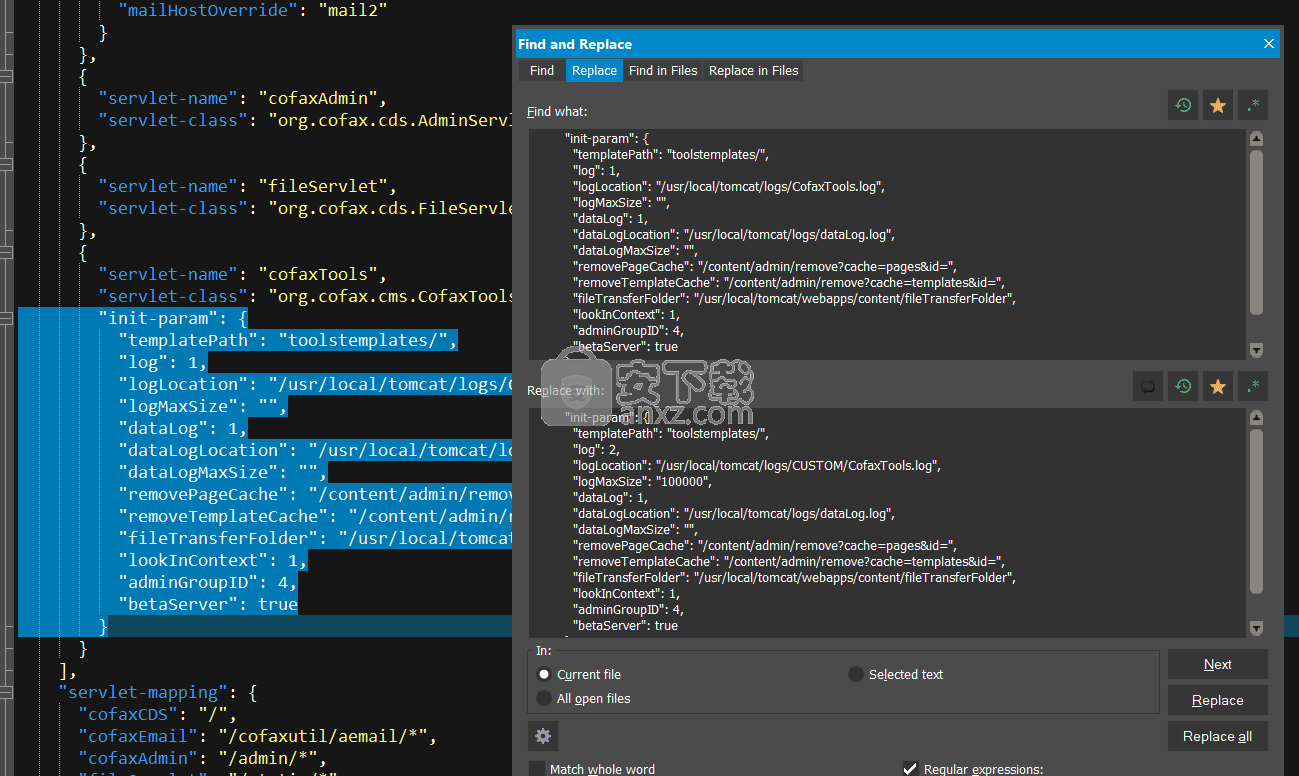Click "templatePath" line in the editor
The image size is (1299, 776).
coord(287,340)
